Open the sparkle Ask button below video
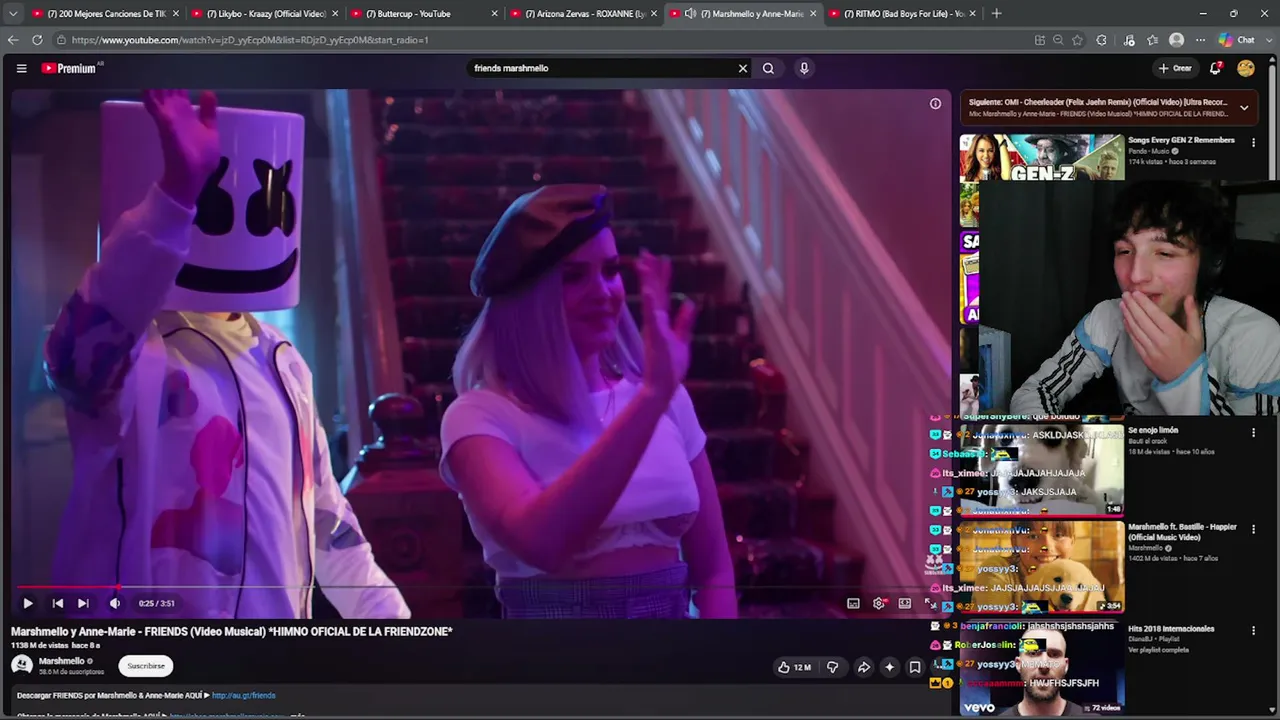 pos(889,667)
